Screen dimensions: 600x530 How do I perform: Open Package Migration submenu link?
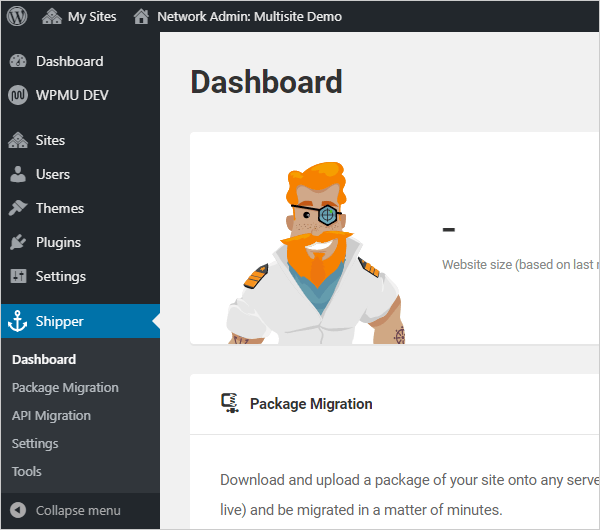pos(65,387)
